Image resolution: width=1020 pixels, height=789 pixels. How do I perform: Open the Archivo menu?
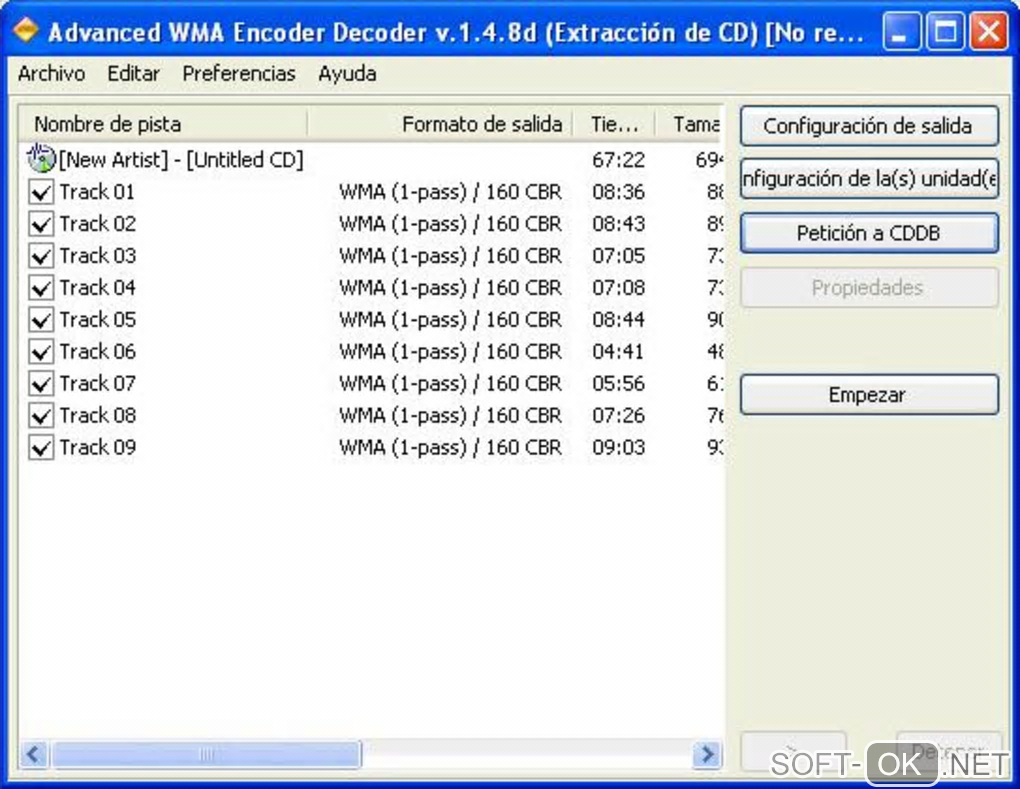click(x=51, y=74)
